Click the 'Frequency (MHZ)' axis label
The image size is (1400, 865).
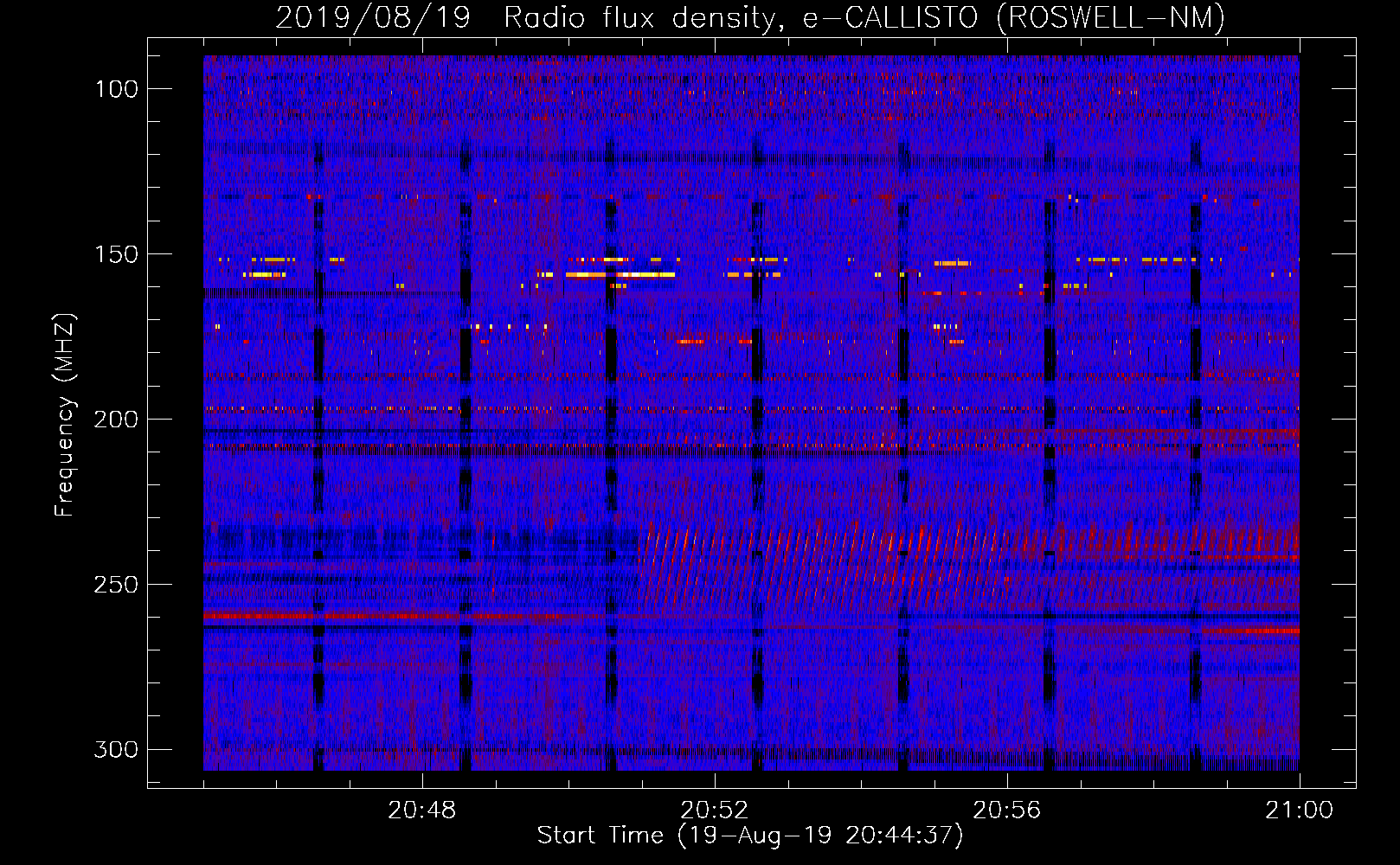pyautogui.click(x=65, y=415)
